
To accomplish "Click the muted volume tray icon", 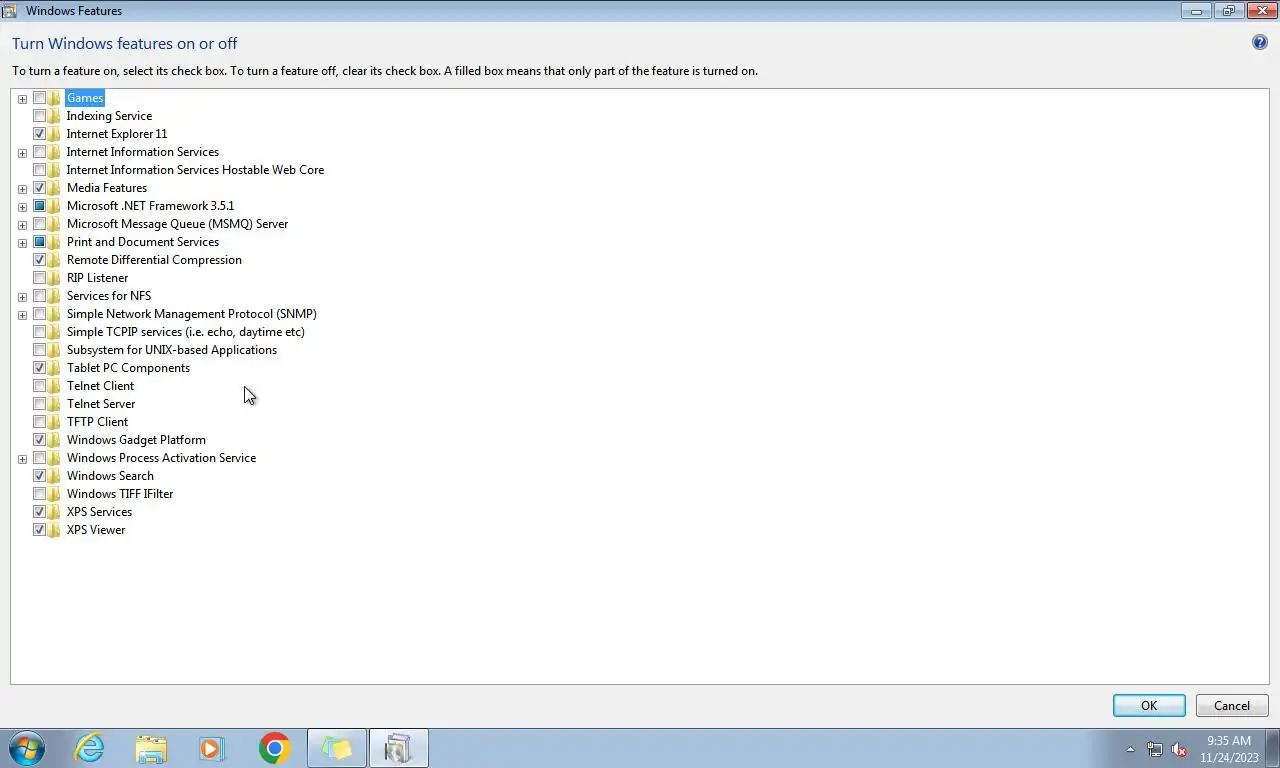I will click(x=1179, y=749).
